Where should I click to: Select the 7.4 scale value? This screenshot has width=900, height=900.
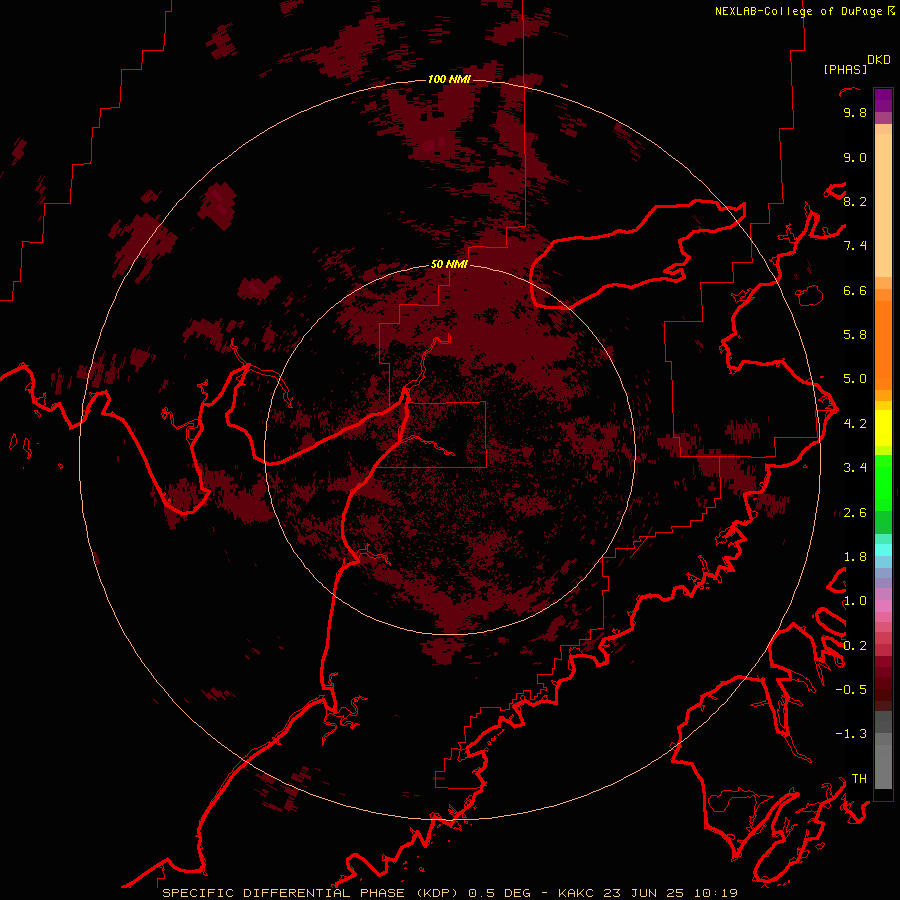[x=855, y=246]
